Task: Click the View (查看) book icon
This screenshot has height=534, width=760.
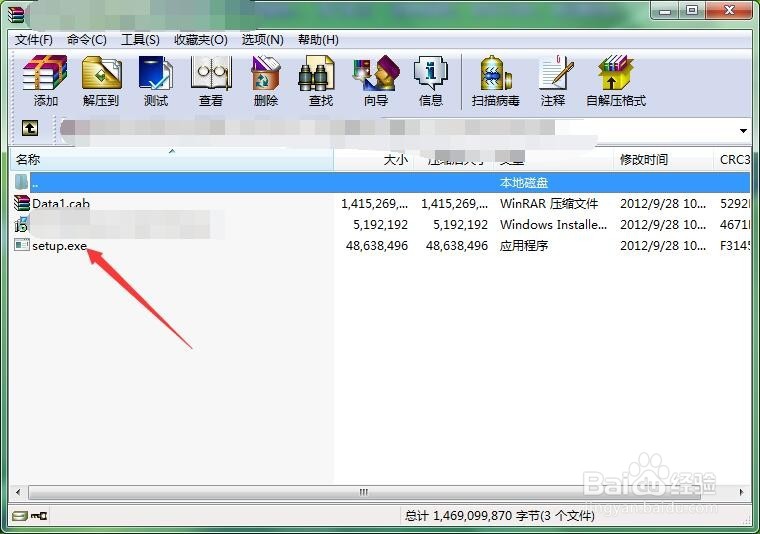Action: coord(211,73)
